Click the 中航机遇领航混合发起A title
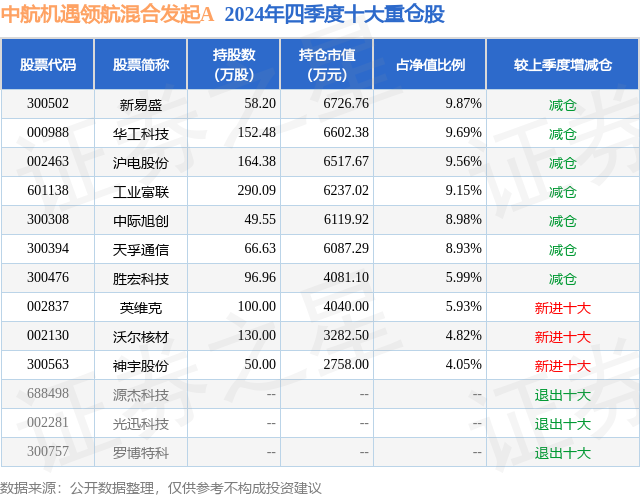Image resolution: width=640 pixels, height=497 pixels. [x=107, y=15]
